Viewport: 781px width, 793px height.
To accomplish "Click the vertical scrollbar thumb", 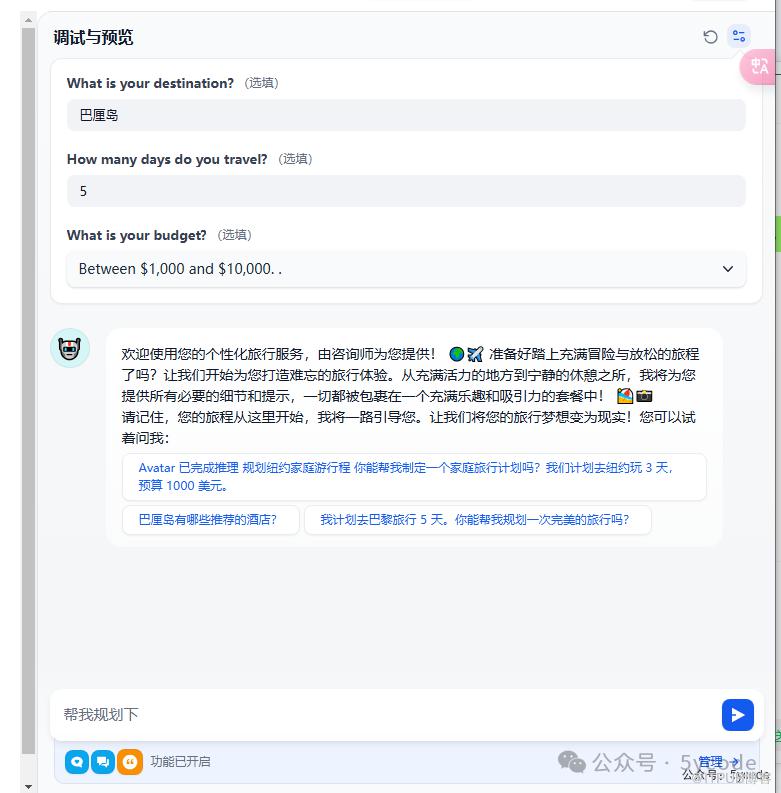I will [28, 389].
